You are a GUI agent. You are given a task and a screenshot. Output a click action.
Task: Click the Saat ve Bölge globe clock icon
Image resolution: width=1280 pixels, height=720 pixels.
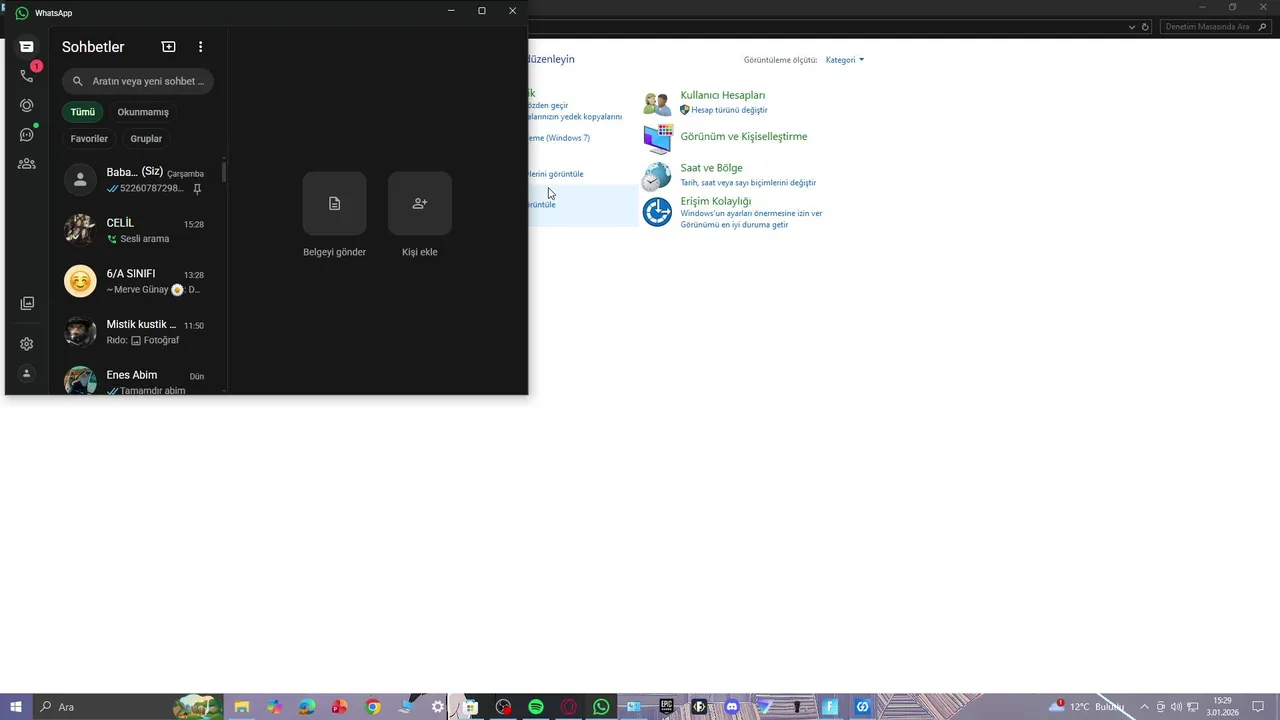(657, 176)
